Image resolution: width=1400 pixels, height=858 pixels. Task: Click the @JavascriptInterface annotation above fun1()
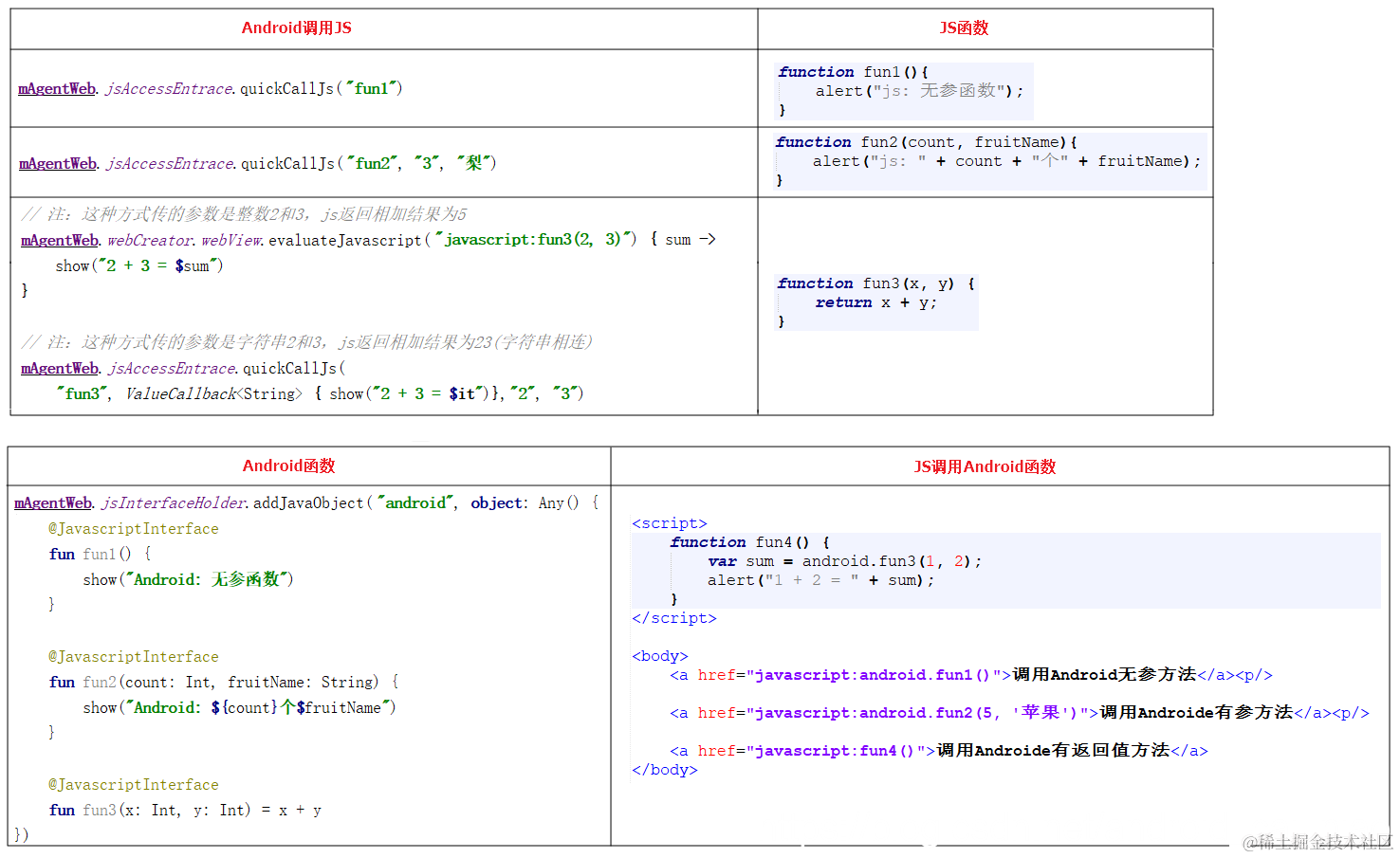click(134, 529)
